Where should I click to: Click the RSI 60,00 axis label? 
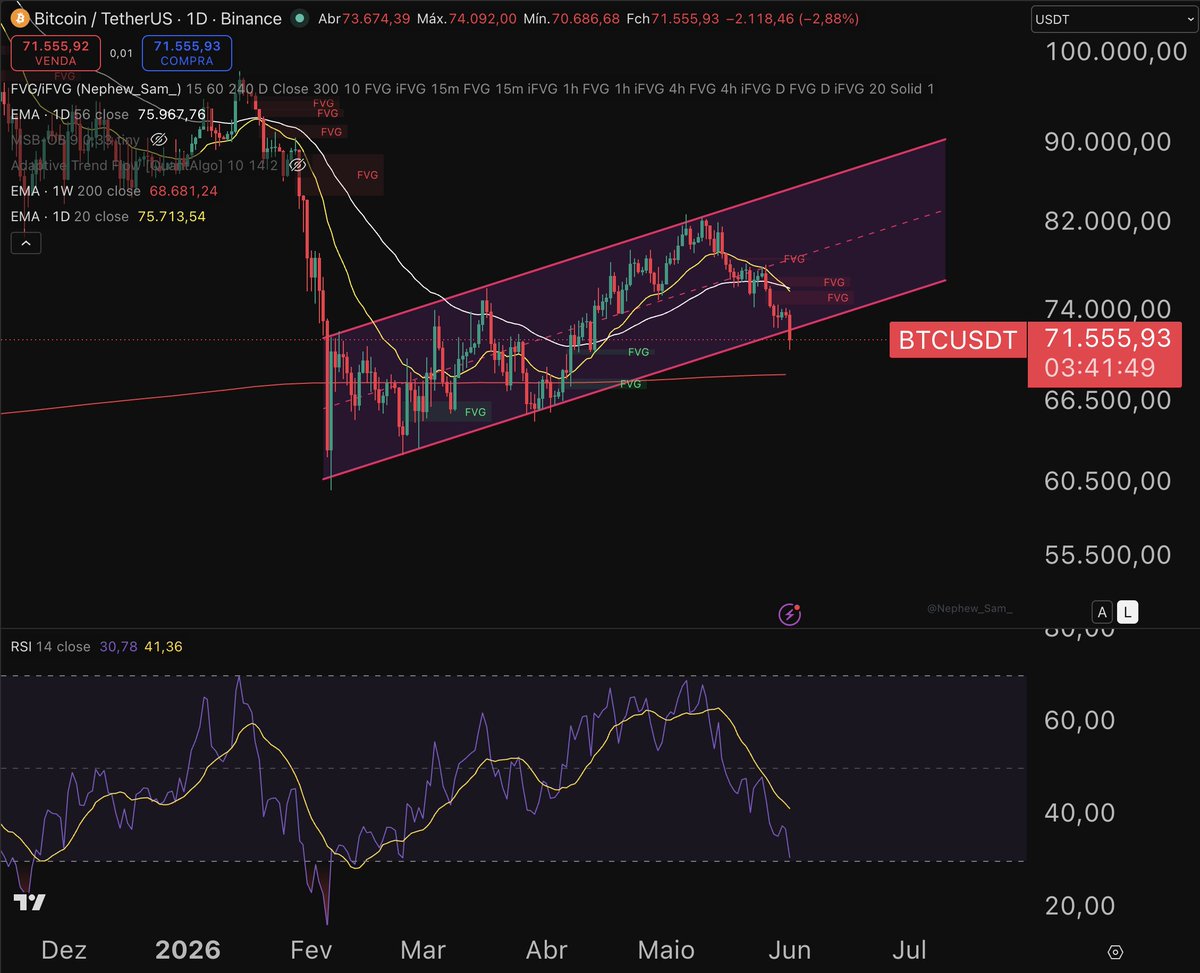(1082, 720)
